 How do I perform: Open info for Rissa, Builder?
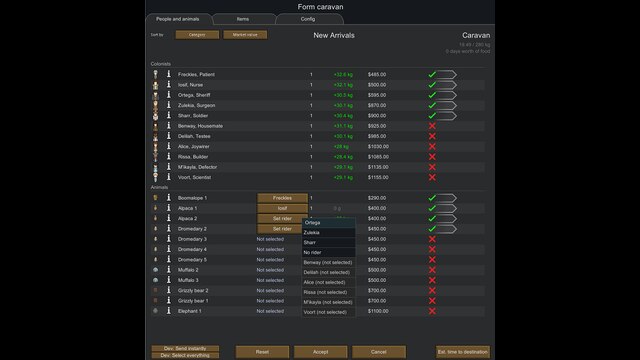(x=169, y=156)
